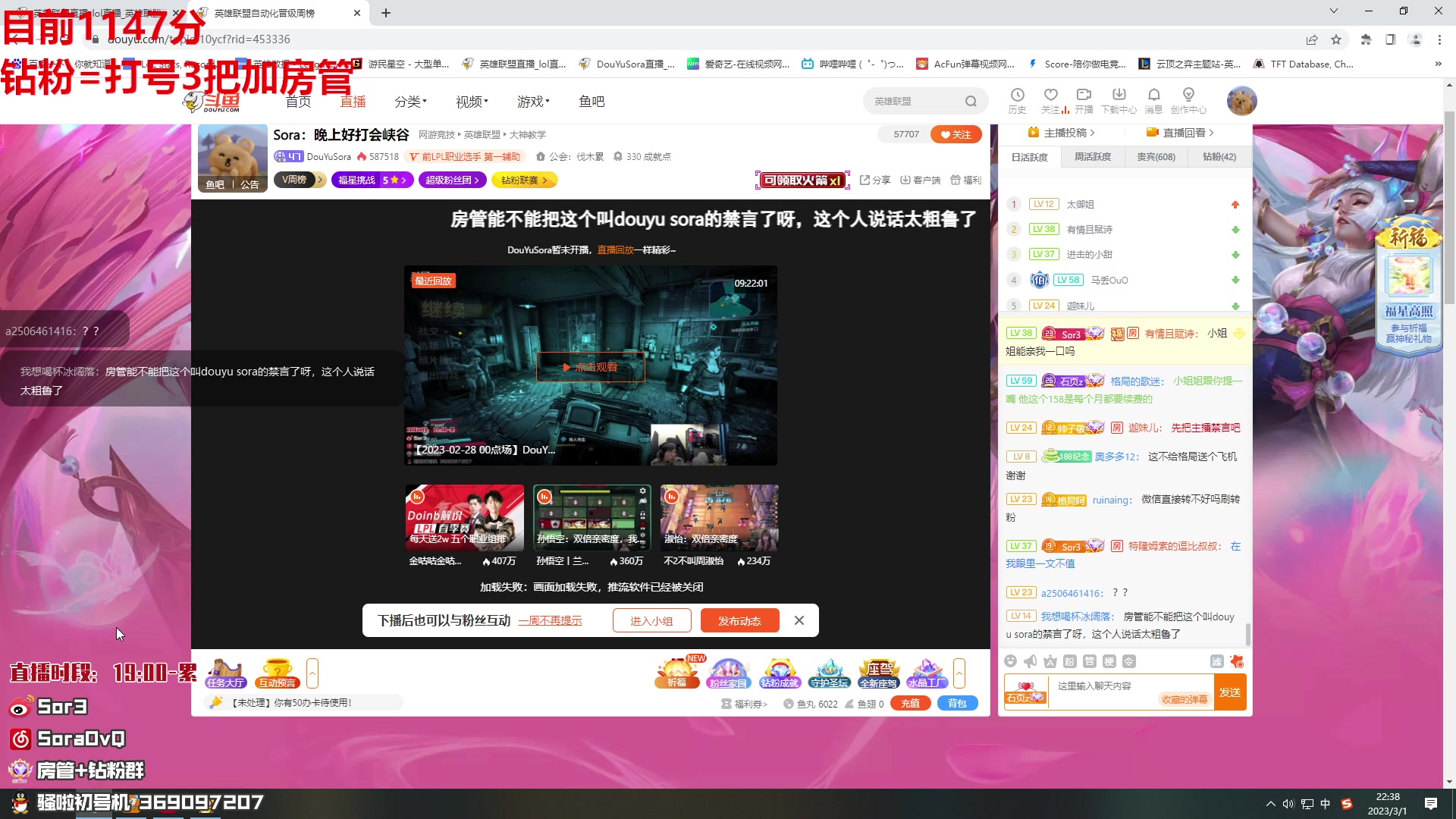Open the 开播 start broadcast icon
1456x819 pixels.
point(1084,100)
